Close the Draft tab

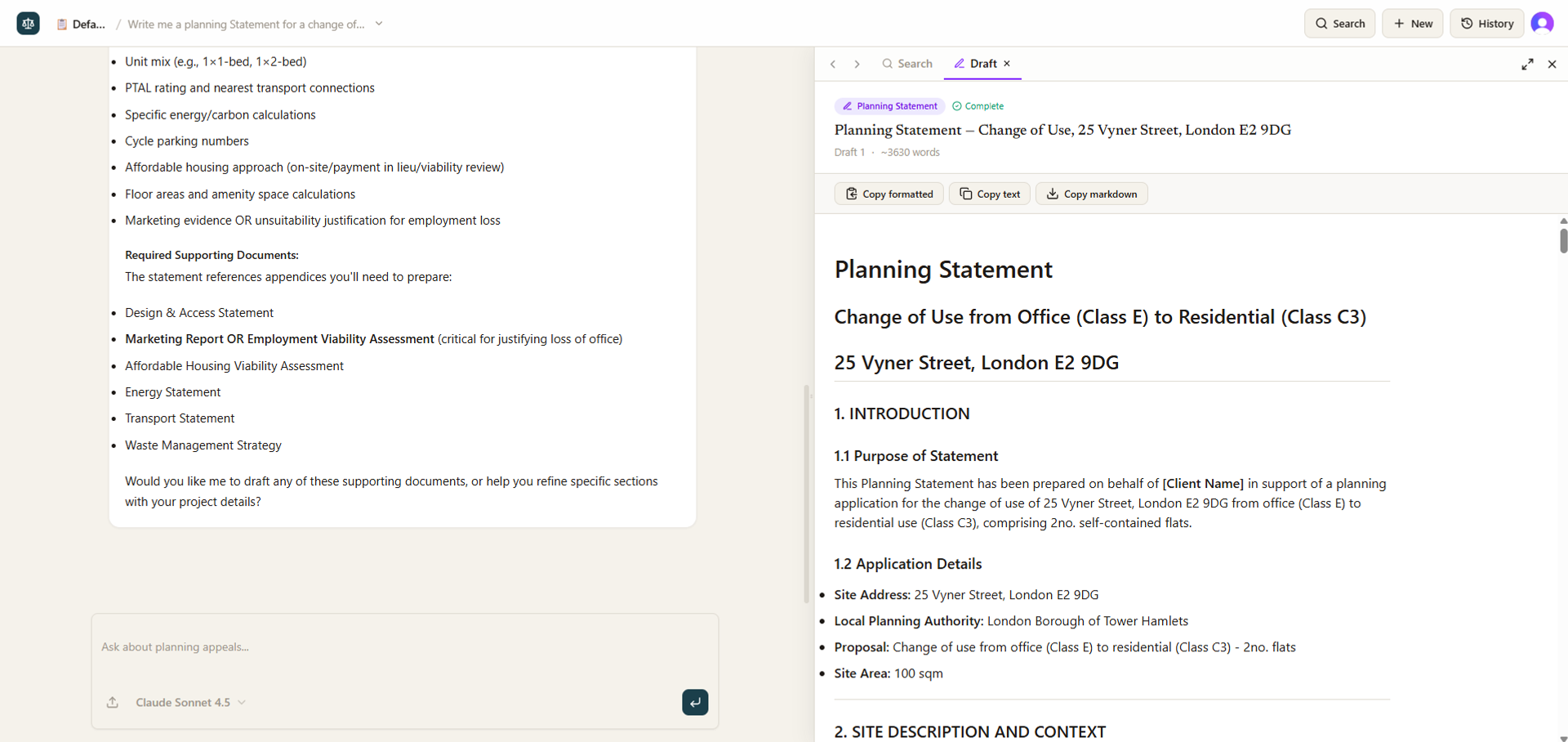(1007, 64)
